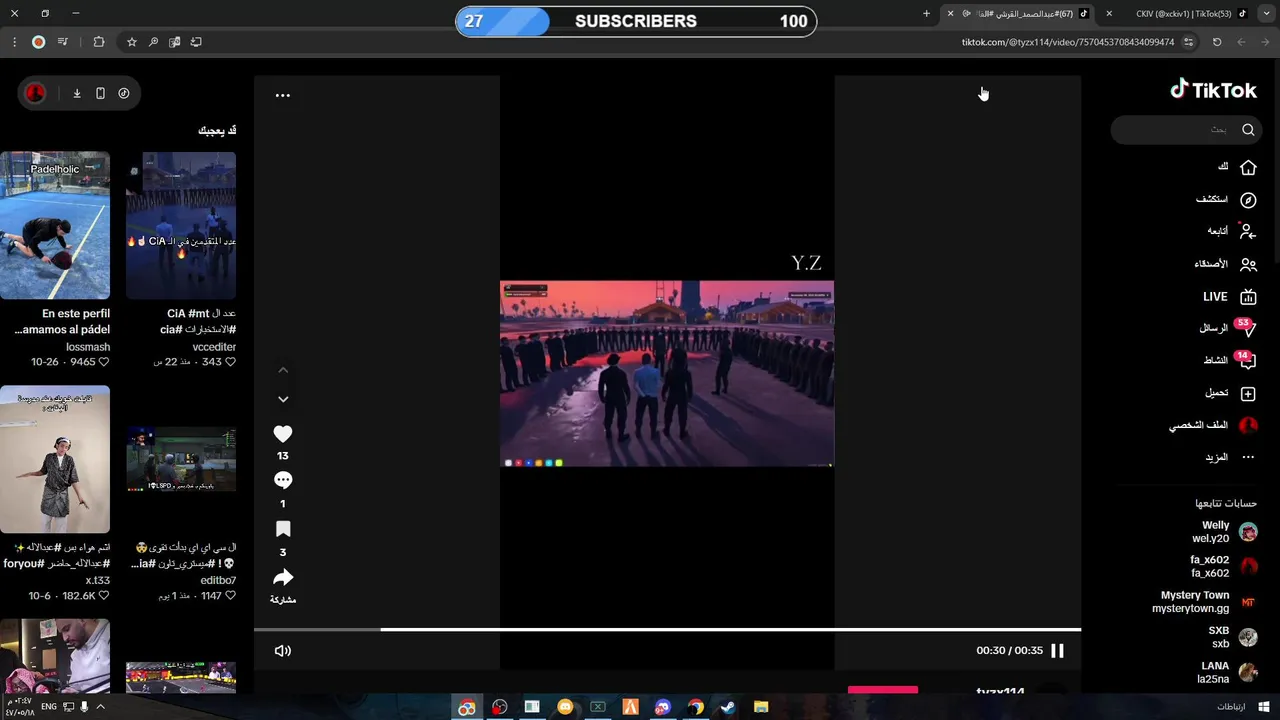
Task: Pause the video playback
Action: click(1057, 650)
